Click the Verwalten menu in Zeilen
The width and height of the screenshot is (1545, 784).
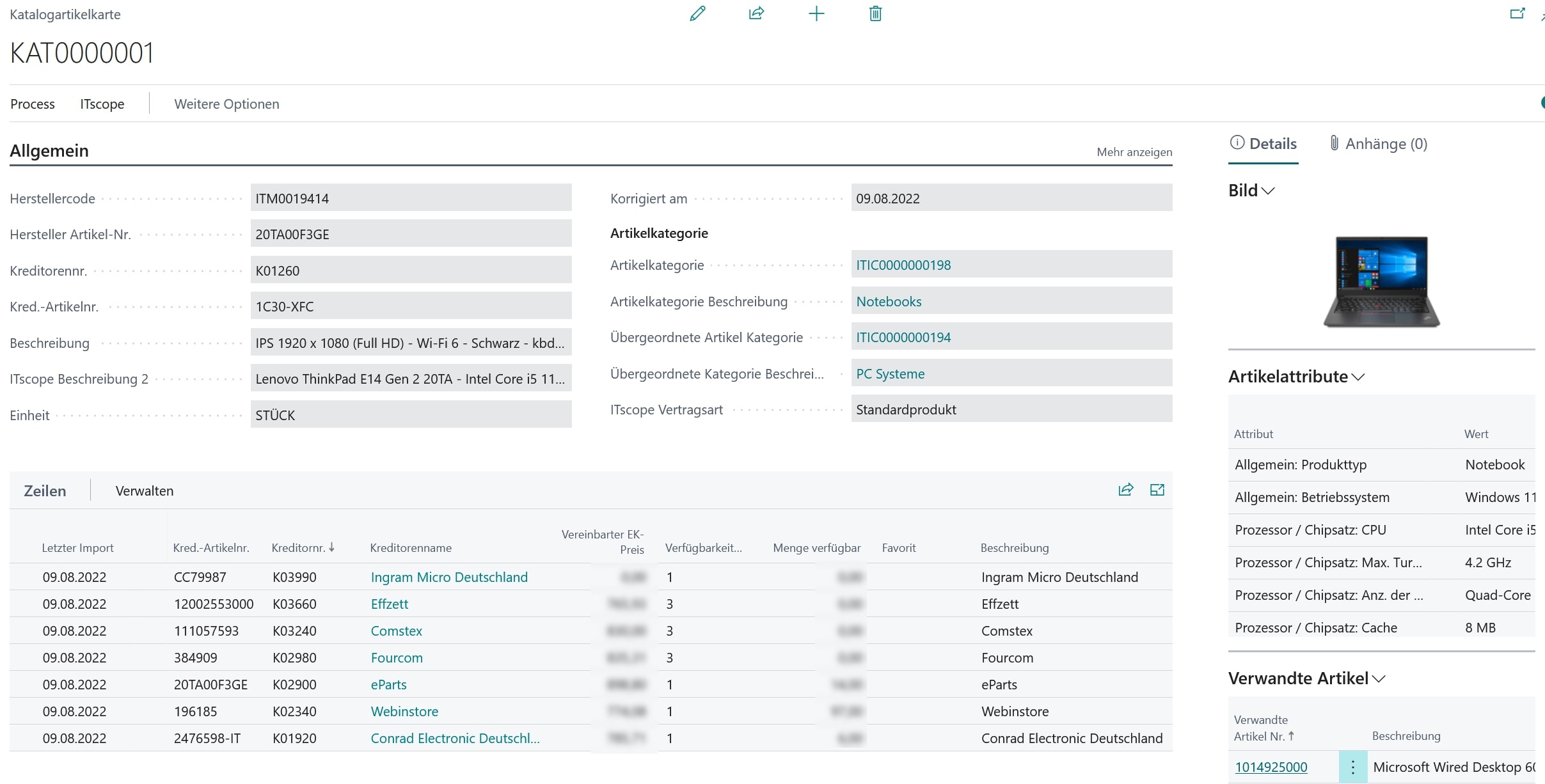pyautogui.click(x=145, y=490)
